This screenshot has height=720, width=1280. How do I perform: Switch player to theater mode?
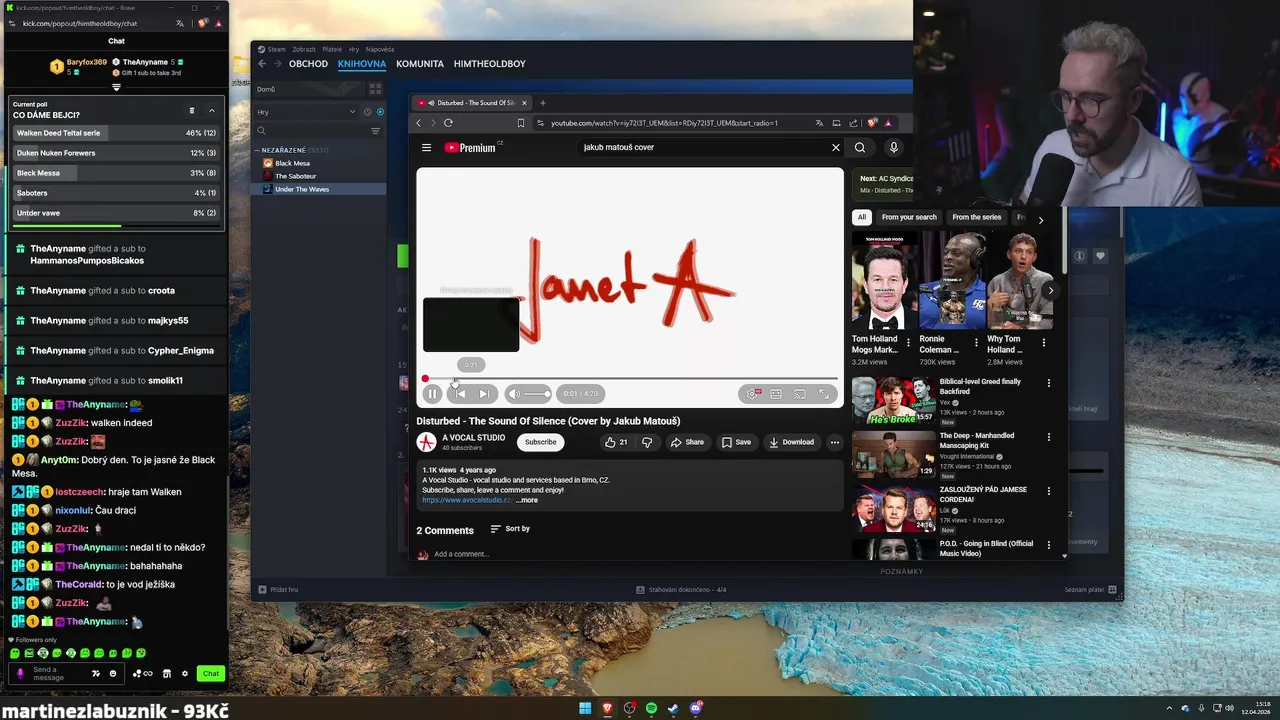click(x=776, y=394)
